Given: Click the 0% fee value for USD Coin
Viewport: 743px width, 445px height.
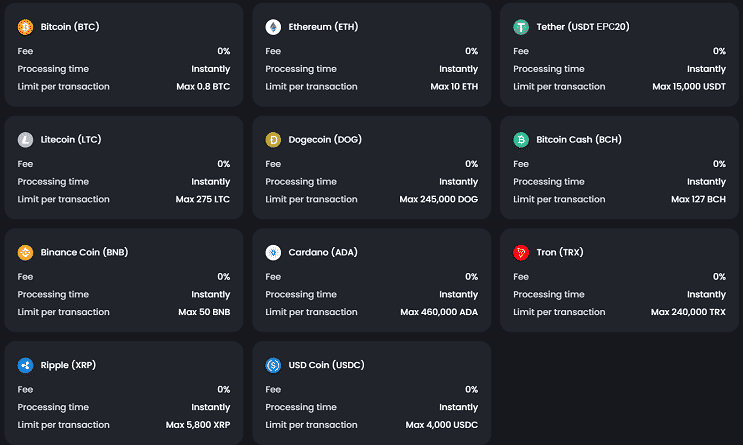Looking at the screenshot, I should pyautogui.click(x=471, y=390).
